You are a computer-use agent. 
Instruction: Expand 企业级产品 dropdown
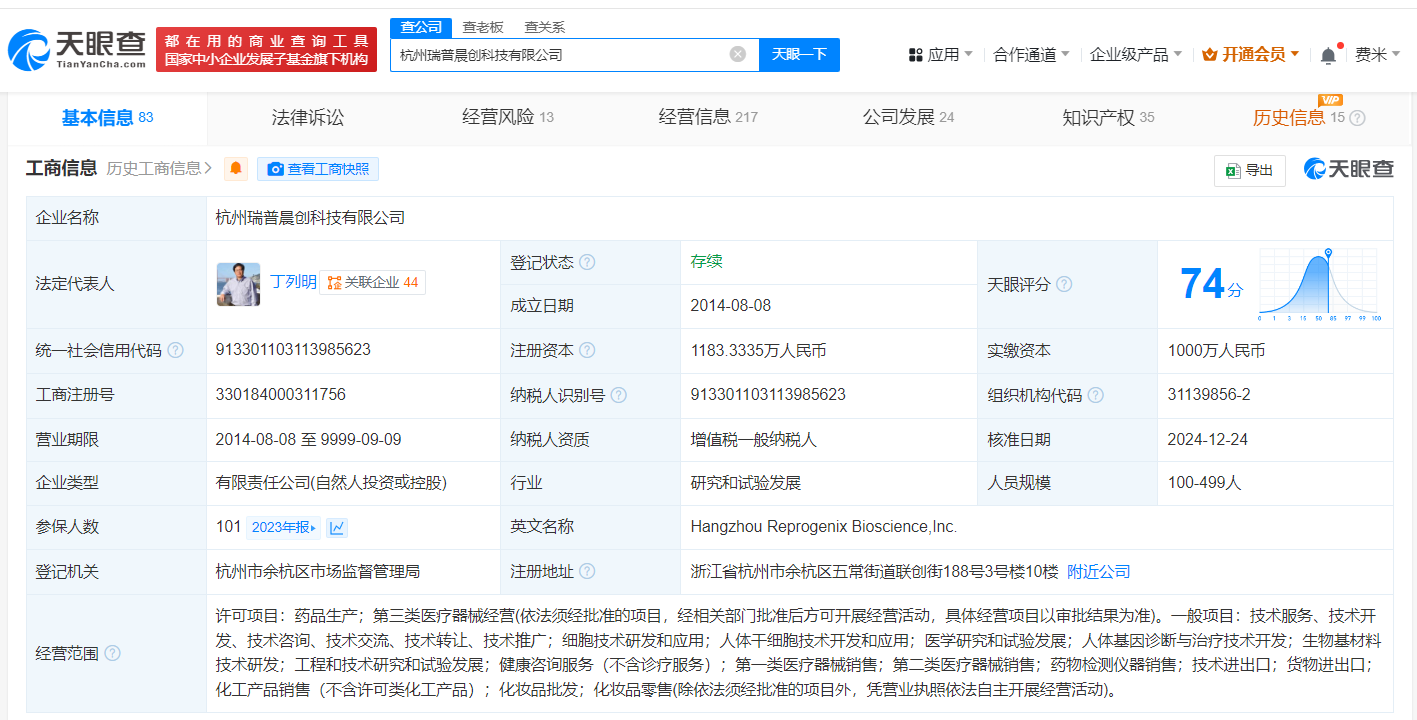click(x=1135, y=55)
